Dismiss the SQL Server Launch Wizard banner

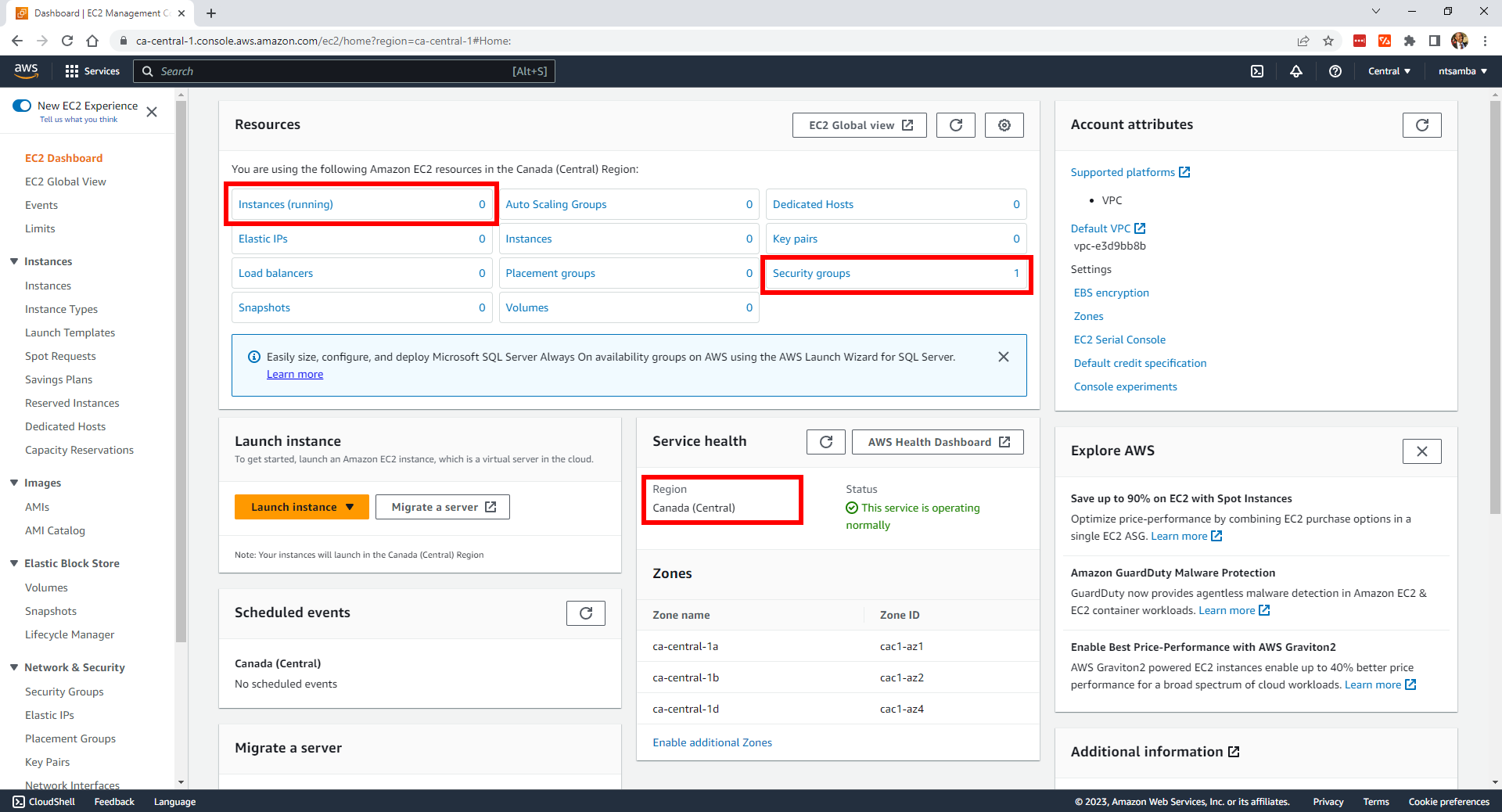(1003, 357)
